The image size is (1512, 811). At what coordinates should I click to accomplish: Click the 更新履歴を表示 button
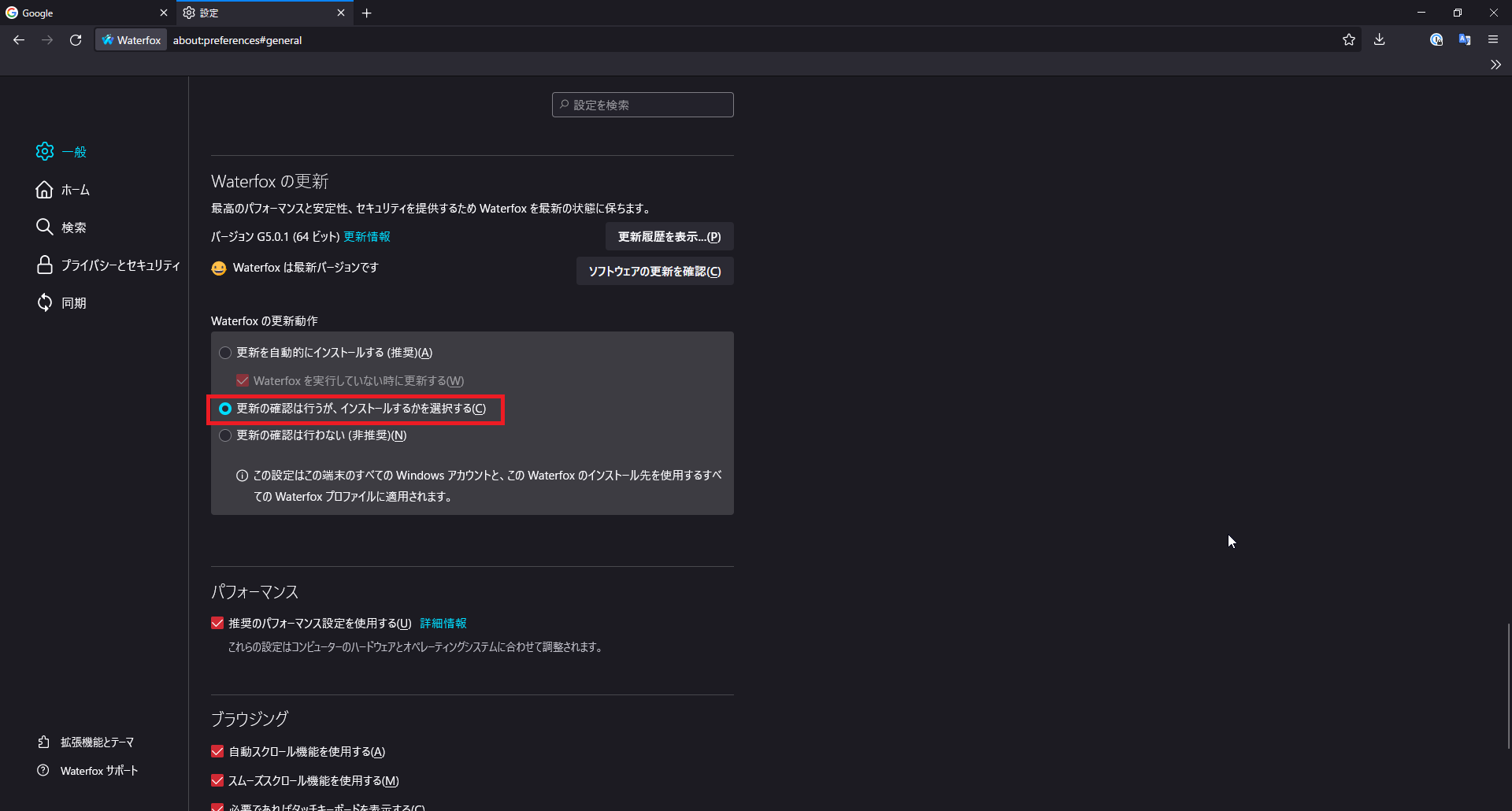tap(669, 237)
